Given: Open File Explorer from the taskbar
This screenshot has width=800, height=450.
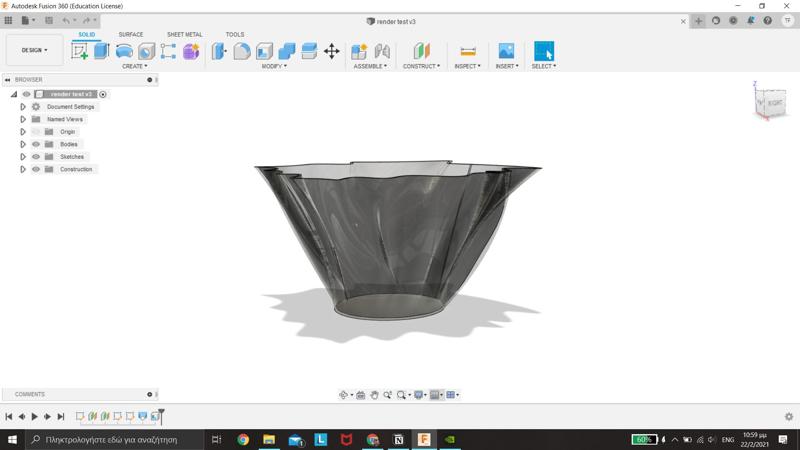Looking at the screenshot, I should coord(269,439).
